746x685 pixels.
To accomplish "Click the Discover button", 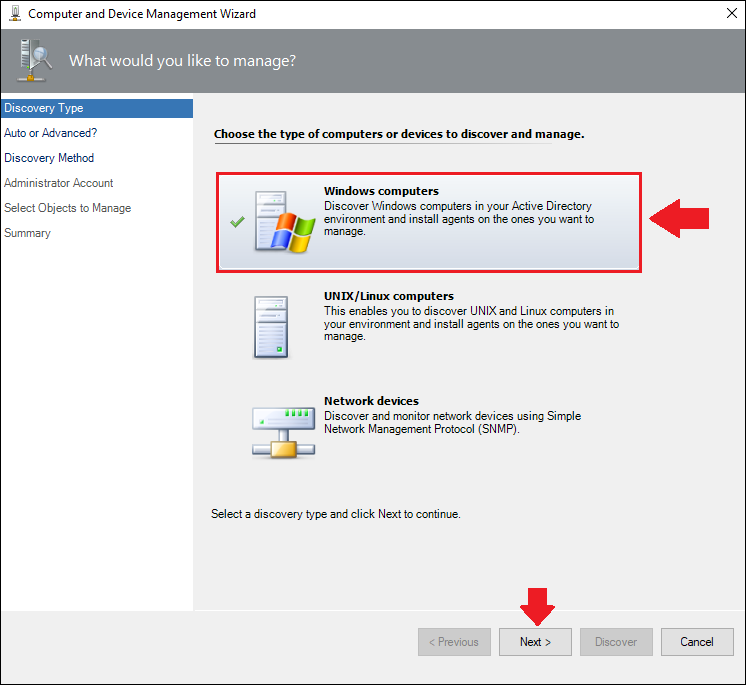I will tap(616, 642).
